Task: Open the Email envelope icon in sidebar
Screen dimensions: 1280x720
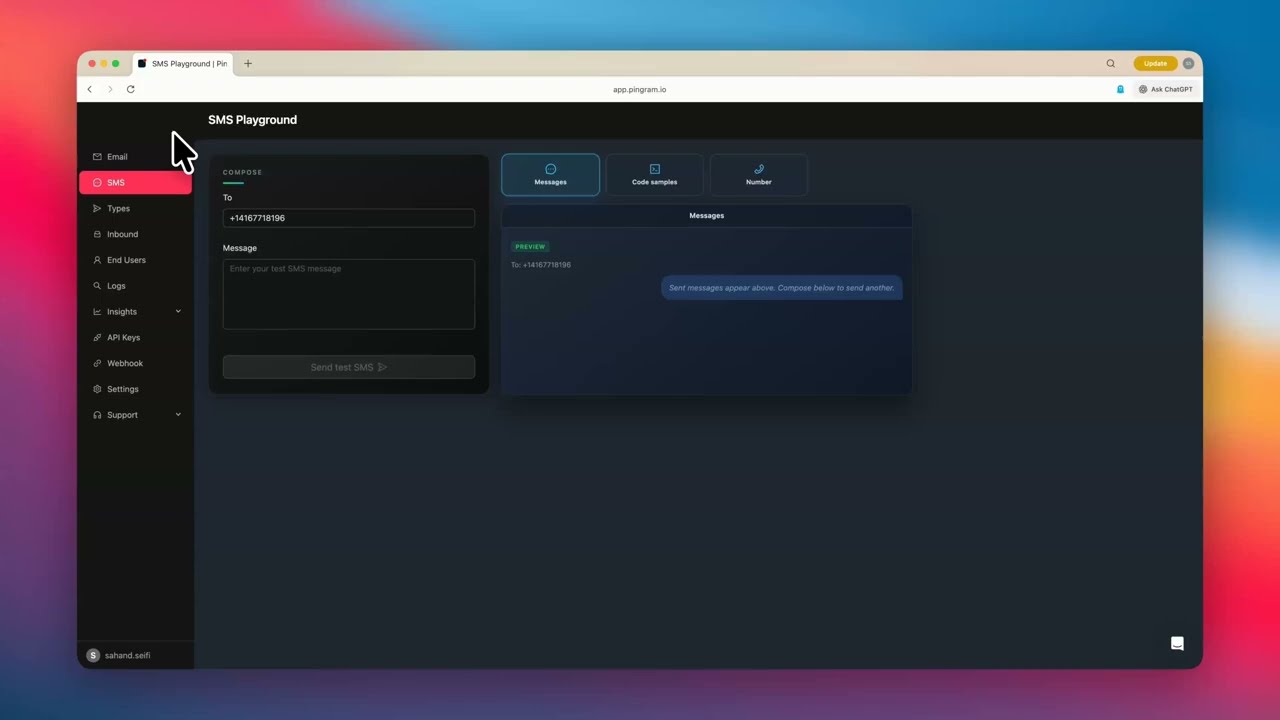Action: pyautogui.click(x=97, y=157)
